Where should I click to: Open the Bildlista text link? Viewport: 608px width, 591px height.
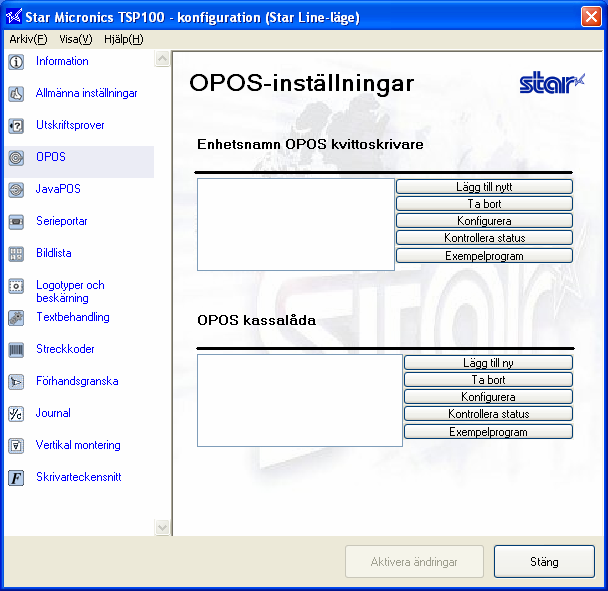(54, 253)
